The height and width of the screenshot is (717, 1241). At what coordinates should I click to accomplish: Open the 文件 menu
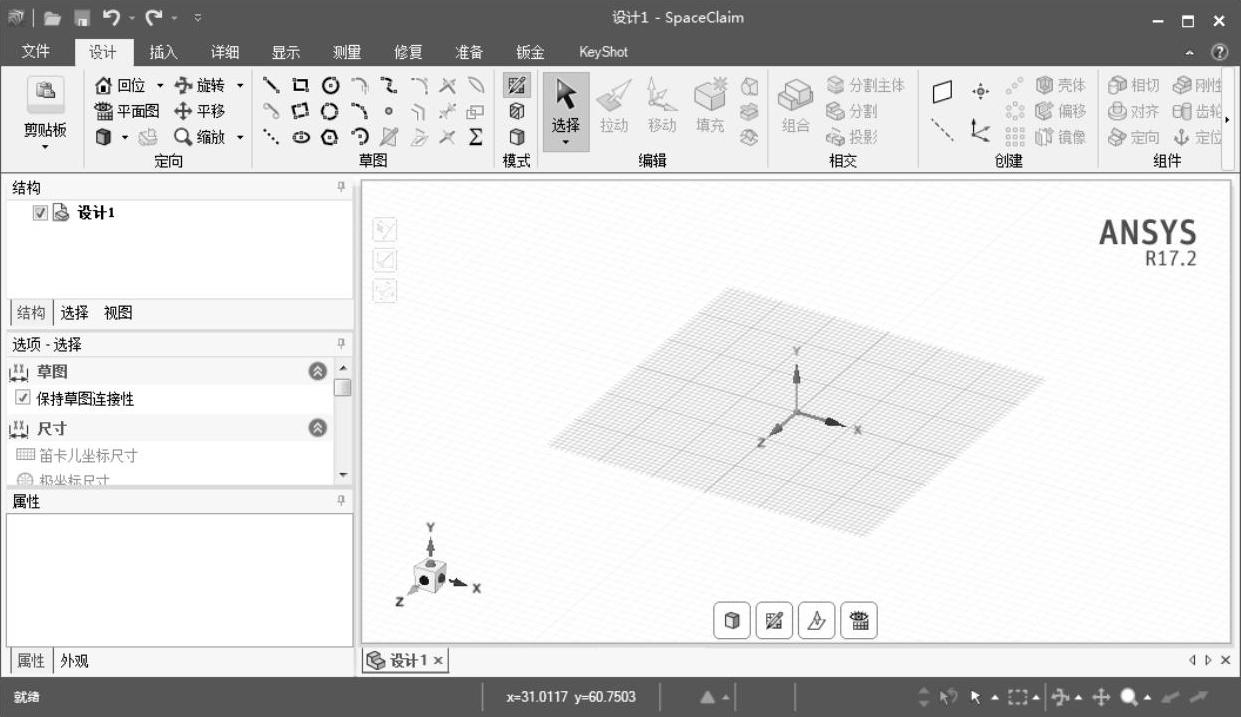point(36,52)
